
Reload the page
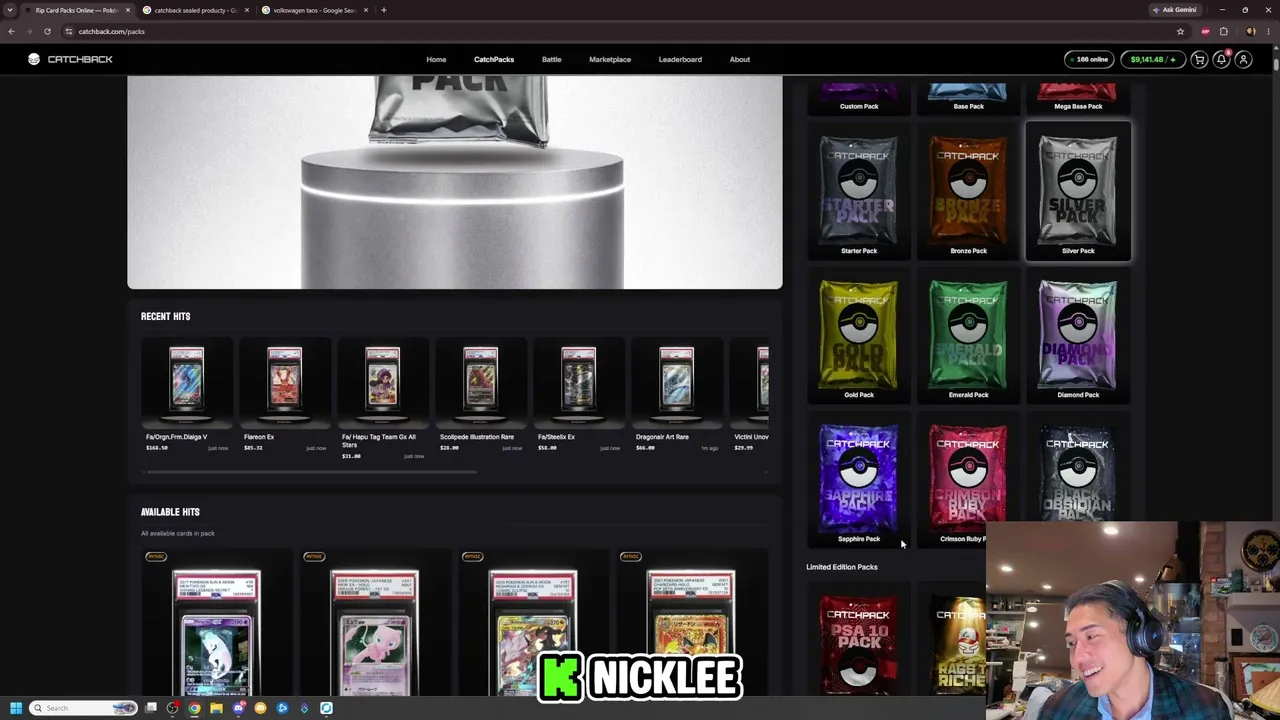pos(47,31)
